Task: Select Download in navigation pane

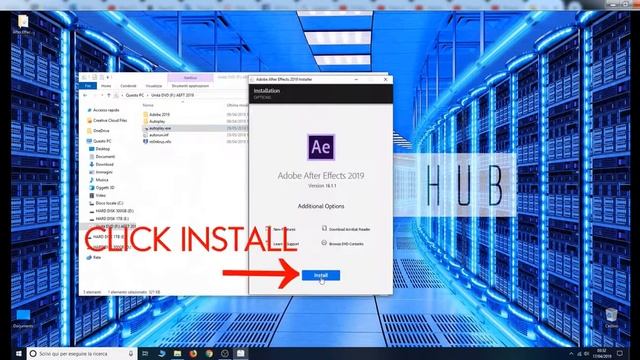Action: pyautogui.click(x=104, y=164)
